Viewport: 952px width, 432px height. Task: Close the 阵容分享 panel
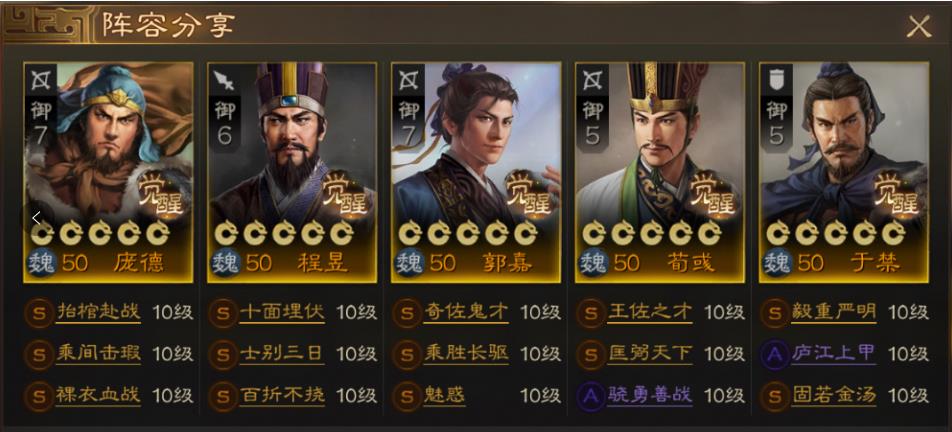tap(919, 27)
